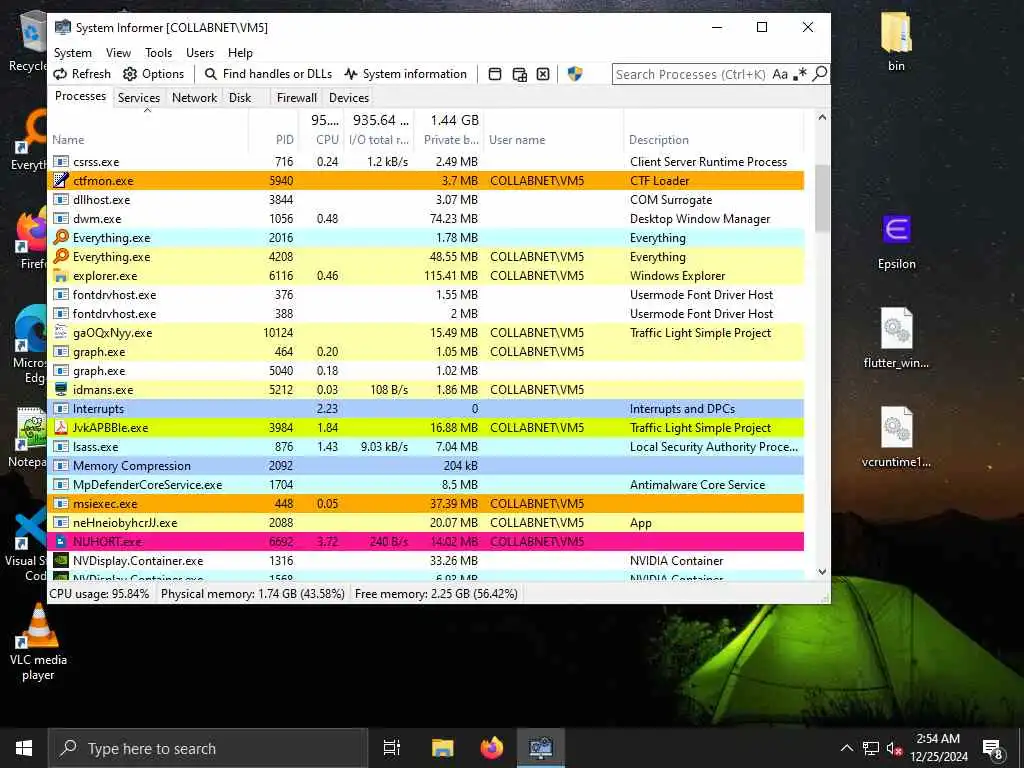Screen dimensions: 1024x768
Task: Toggle case-sensitive search (Aa)
Action: click(x=780, y=74)
